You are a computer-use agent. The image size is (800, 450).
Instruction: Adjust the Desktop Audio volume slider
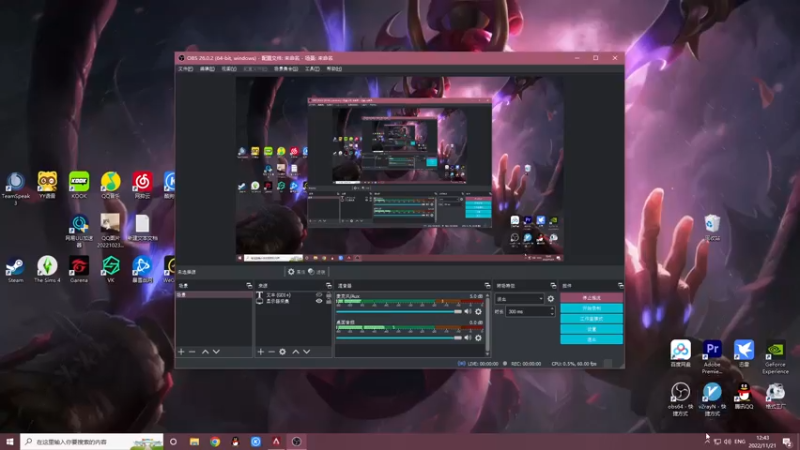[x=399, y=338]
